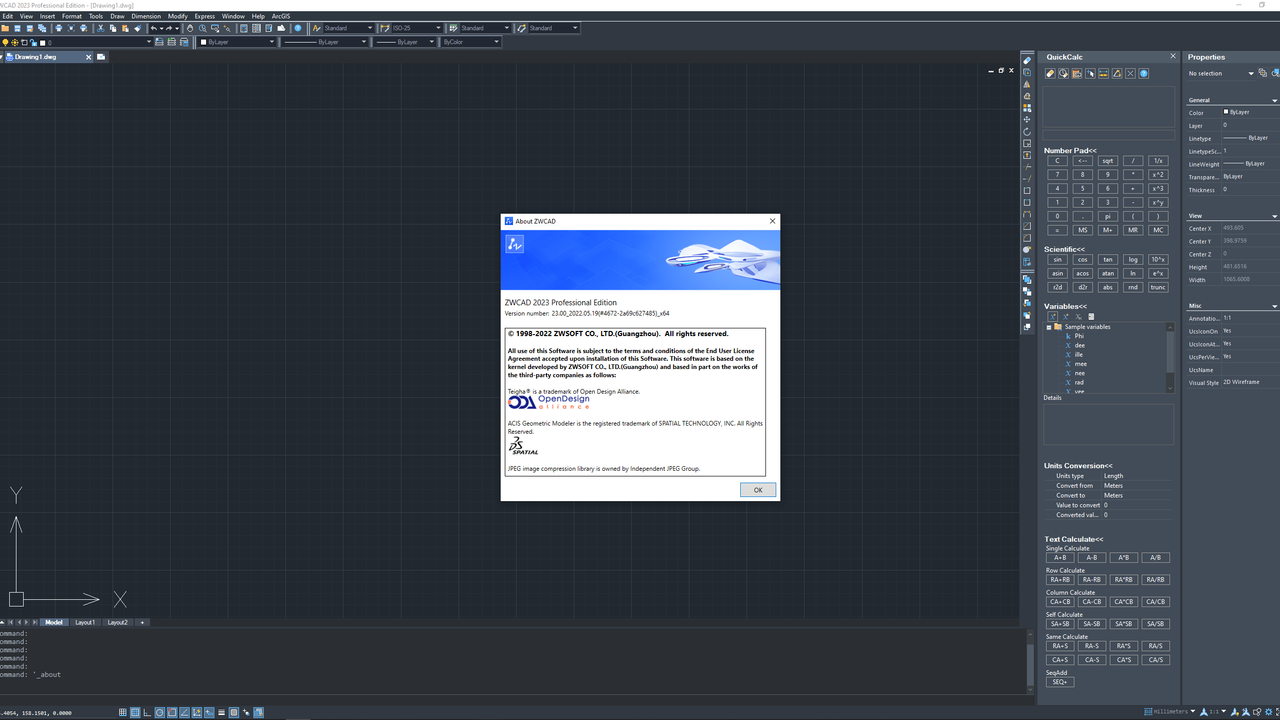Click the Units type Length value
1280x720 pixels.
(1114, 476)
